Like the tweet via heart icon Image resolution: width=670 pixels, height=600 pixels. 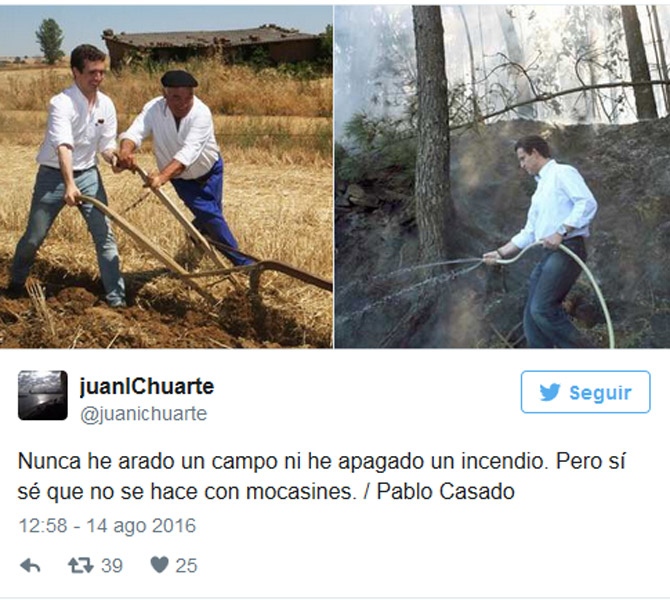coord(159,565)
